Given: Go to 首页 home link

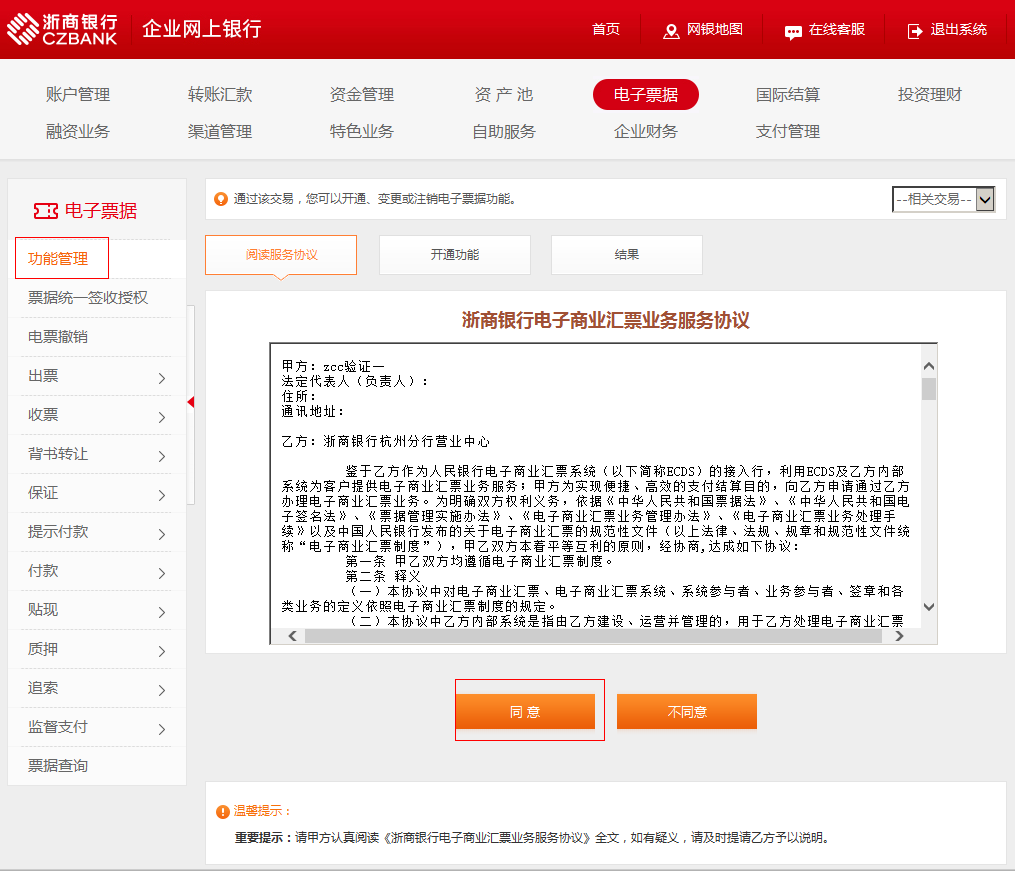Looking at the screenshot, I should tap(606, 29).
